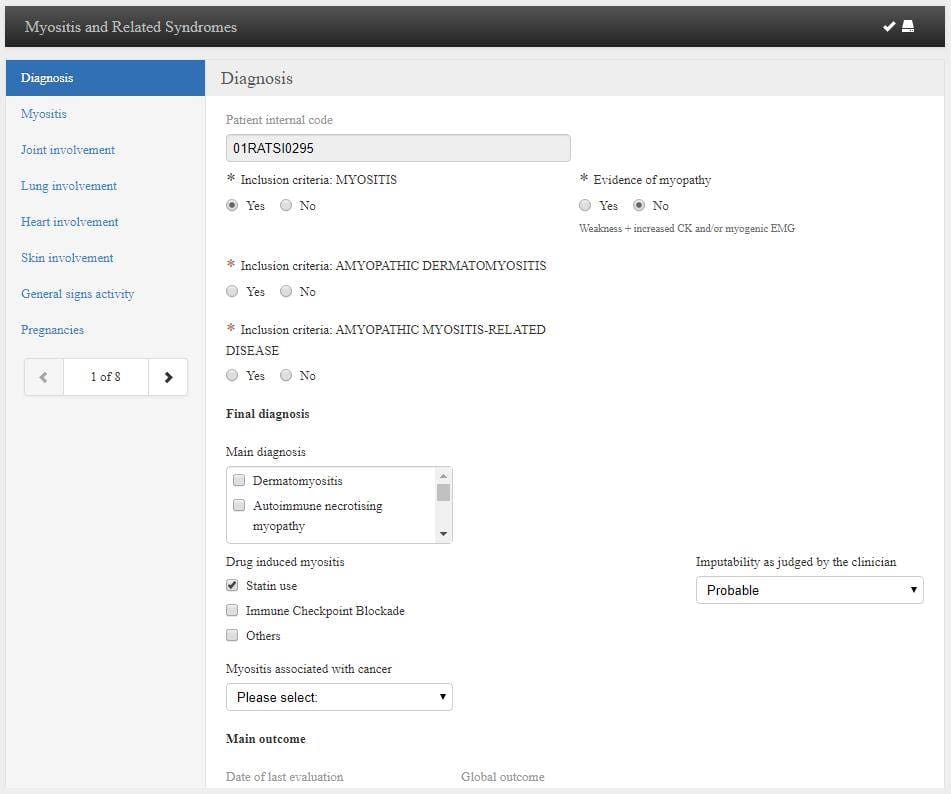
Task: Go to next page with right chevron
Action: pyautogui.click(x=168, y=377)
